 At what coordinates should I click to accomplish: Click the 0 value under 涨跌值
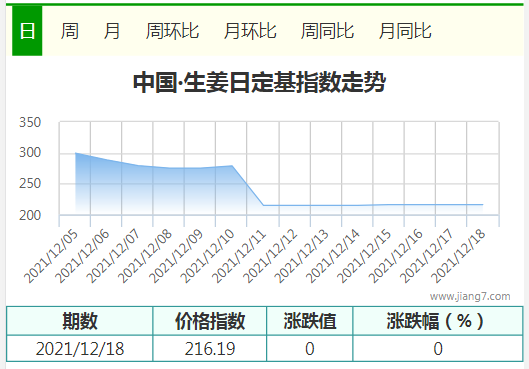[x=310, y=349]
